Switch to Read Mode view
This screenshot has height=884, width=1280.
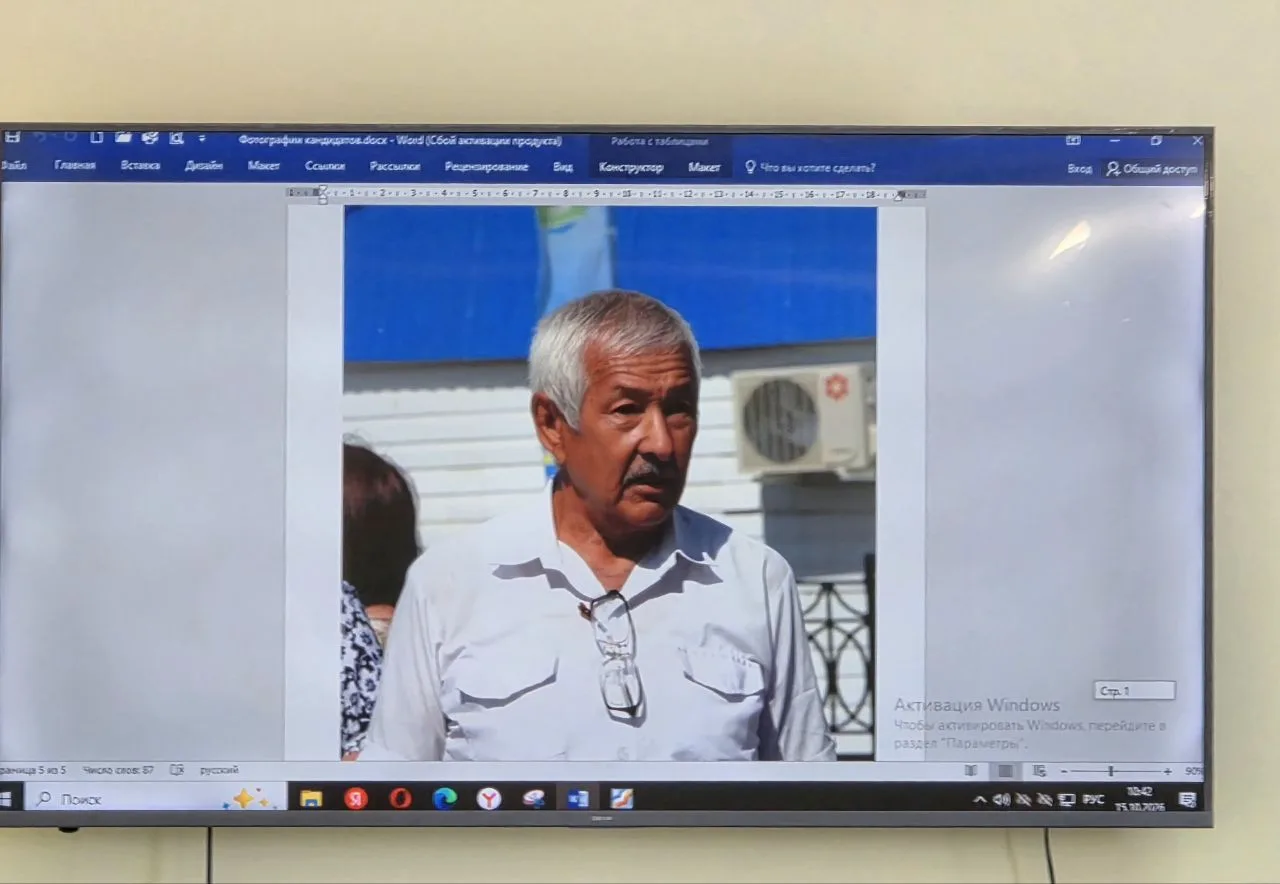click(971, 771)
